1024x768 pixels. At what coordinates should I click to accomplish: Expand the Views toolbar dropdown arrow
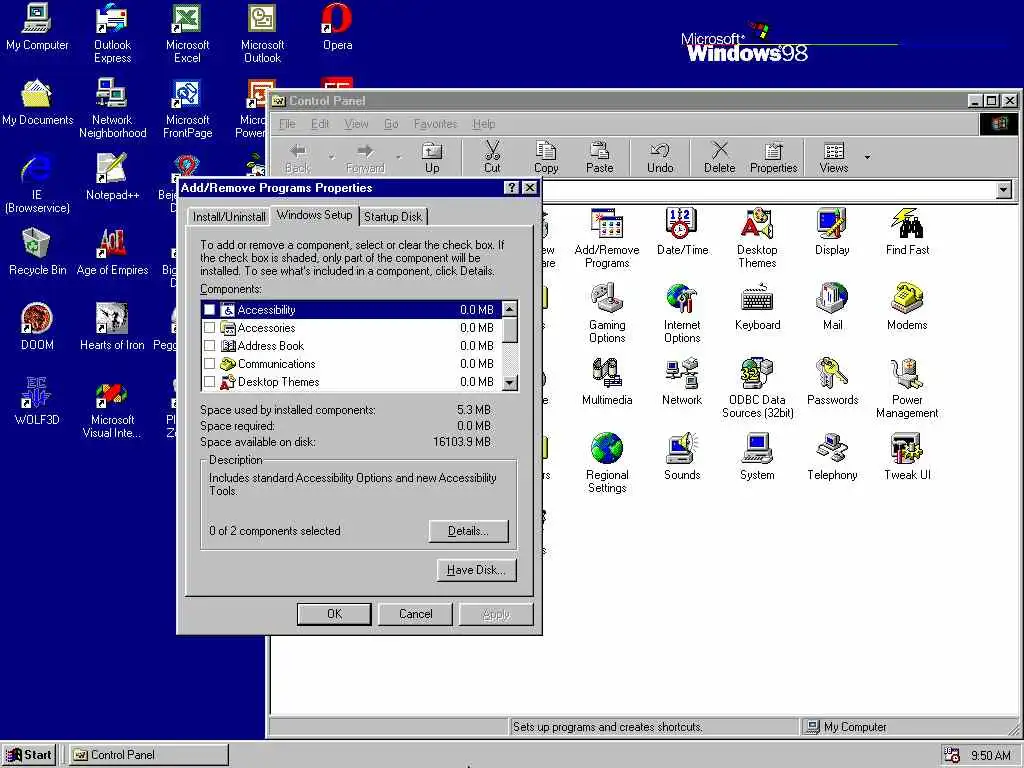[x=867, y=157]
